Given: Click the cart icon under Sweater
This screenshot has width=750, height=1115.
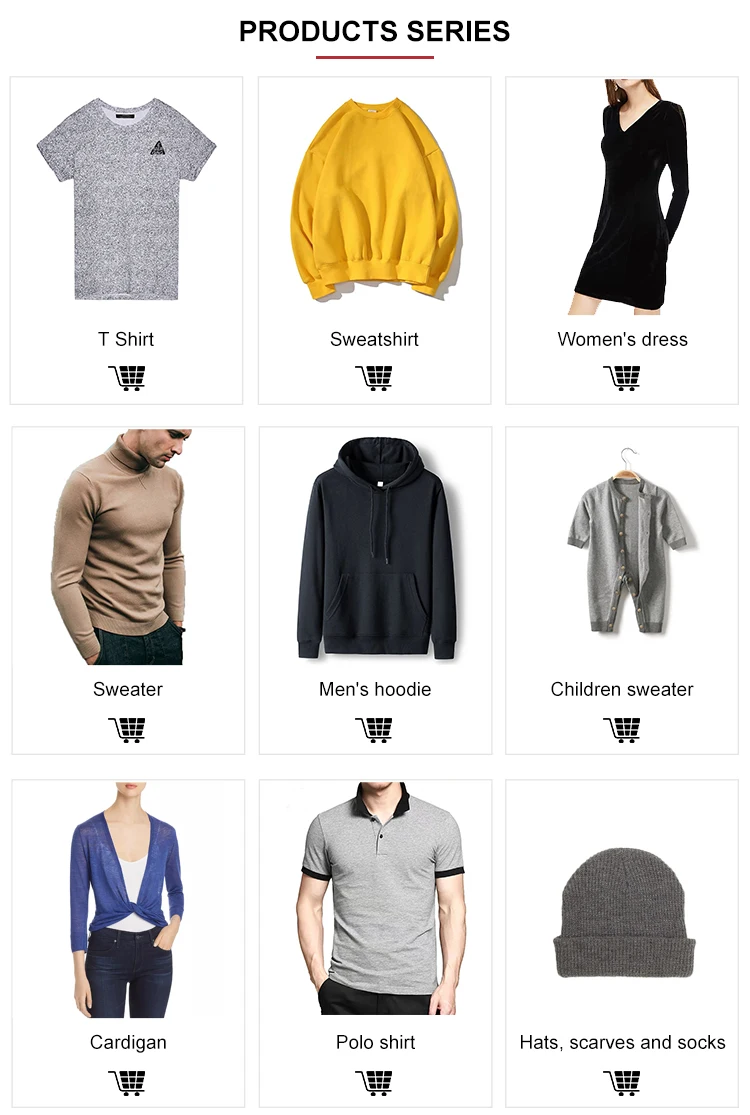Looking at the screenshot, I should 127,730.
